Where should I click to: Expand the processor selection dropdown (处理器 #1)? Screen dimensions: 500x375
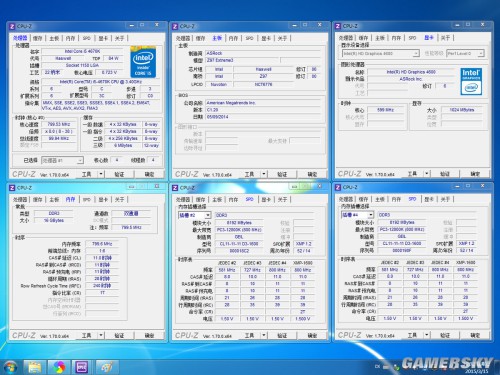coord(80,161)
